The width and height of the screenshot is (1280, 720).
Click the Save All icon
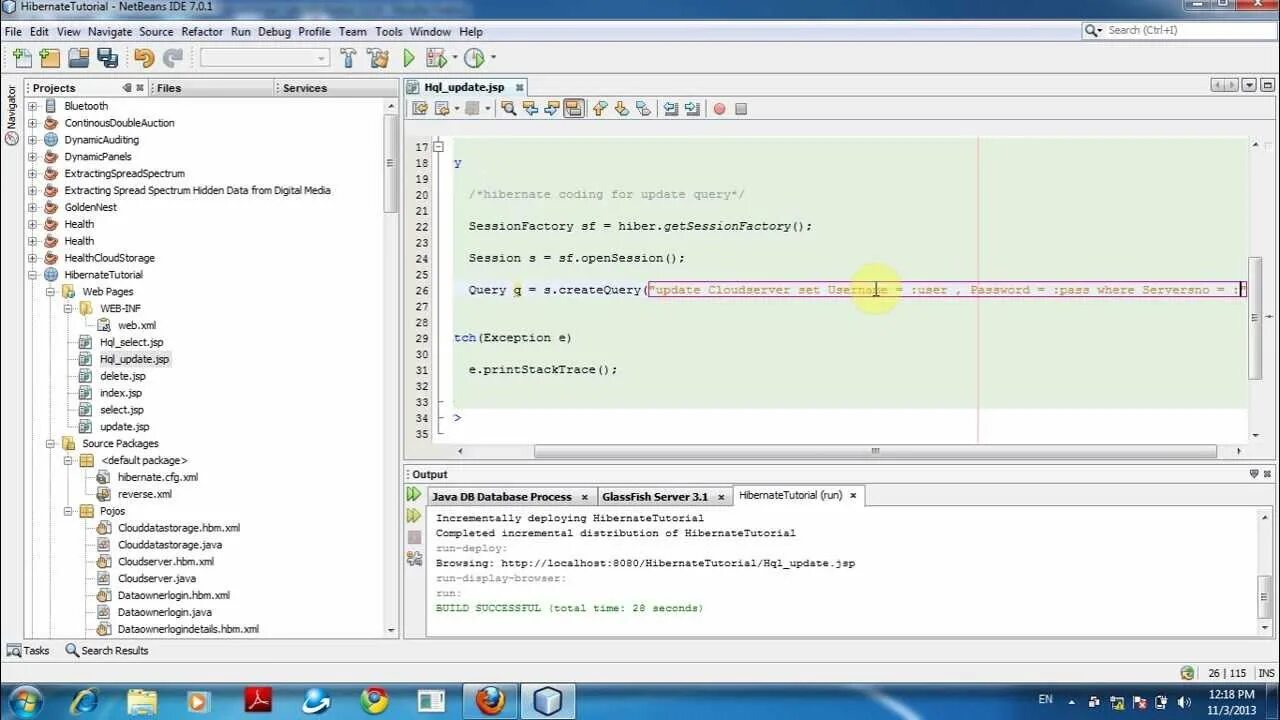pos(107,58)
